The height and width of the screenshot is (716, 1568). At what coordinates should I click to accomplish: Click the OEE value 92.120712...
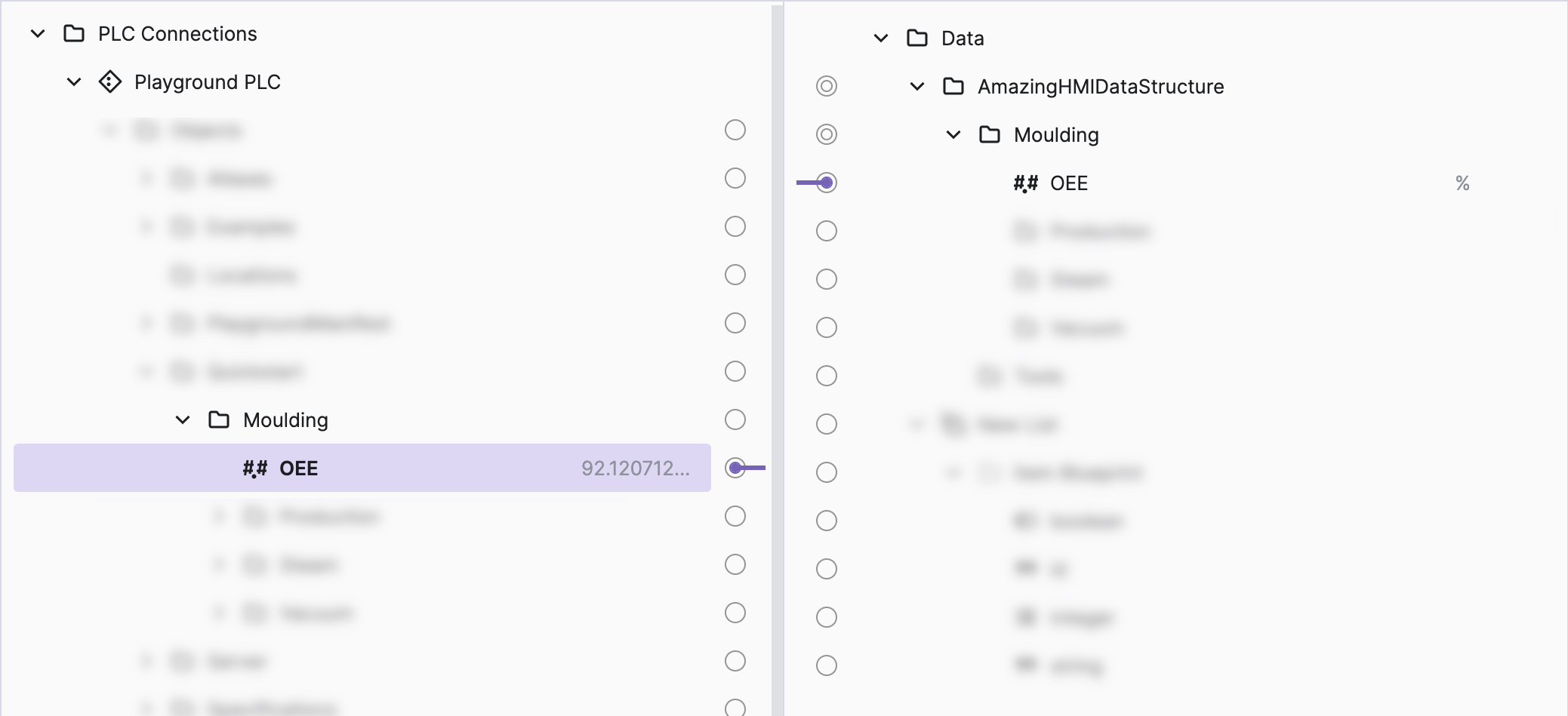[635, 469]
